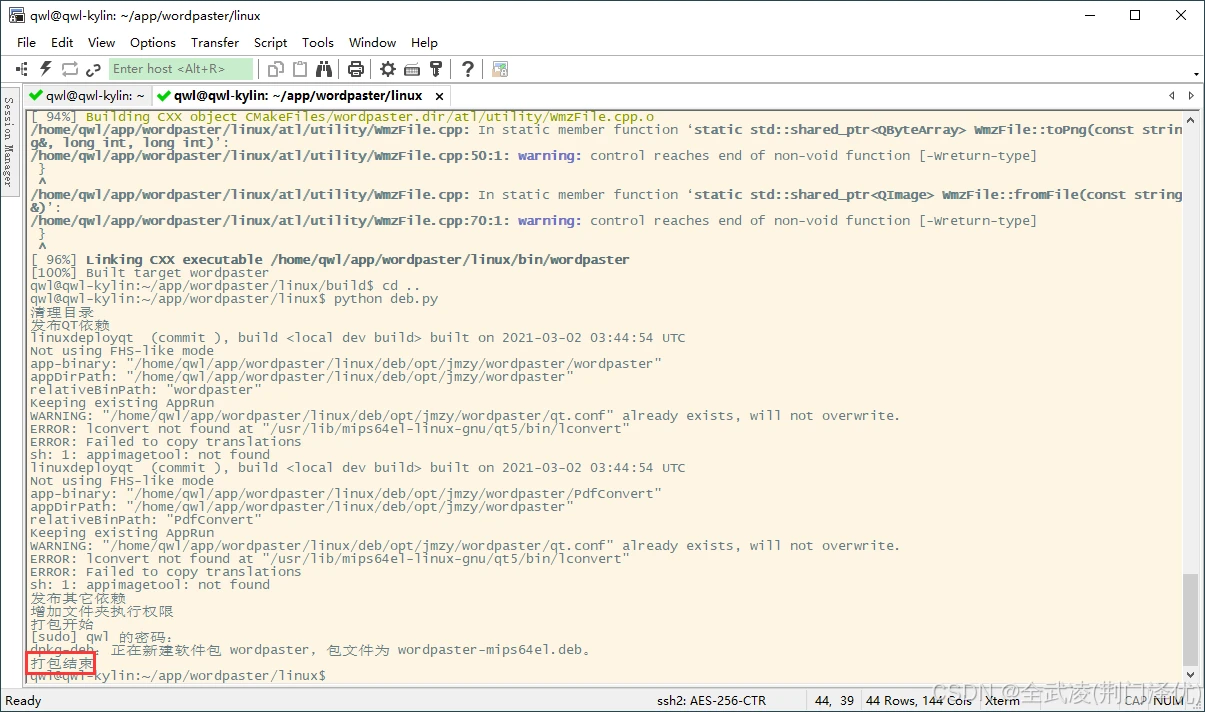Click the final shell prompt line

tap(178, 676)
